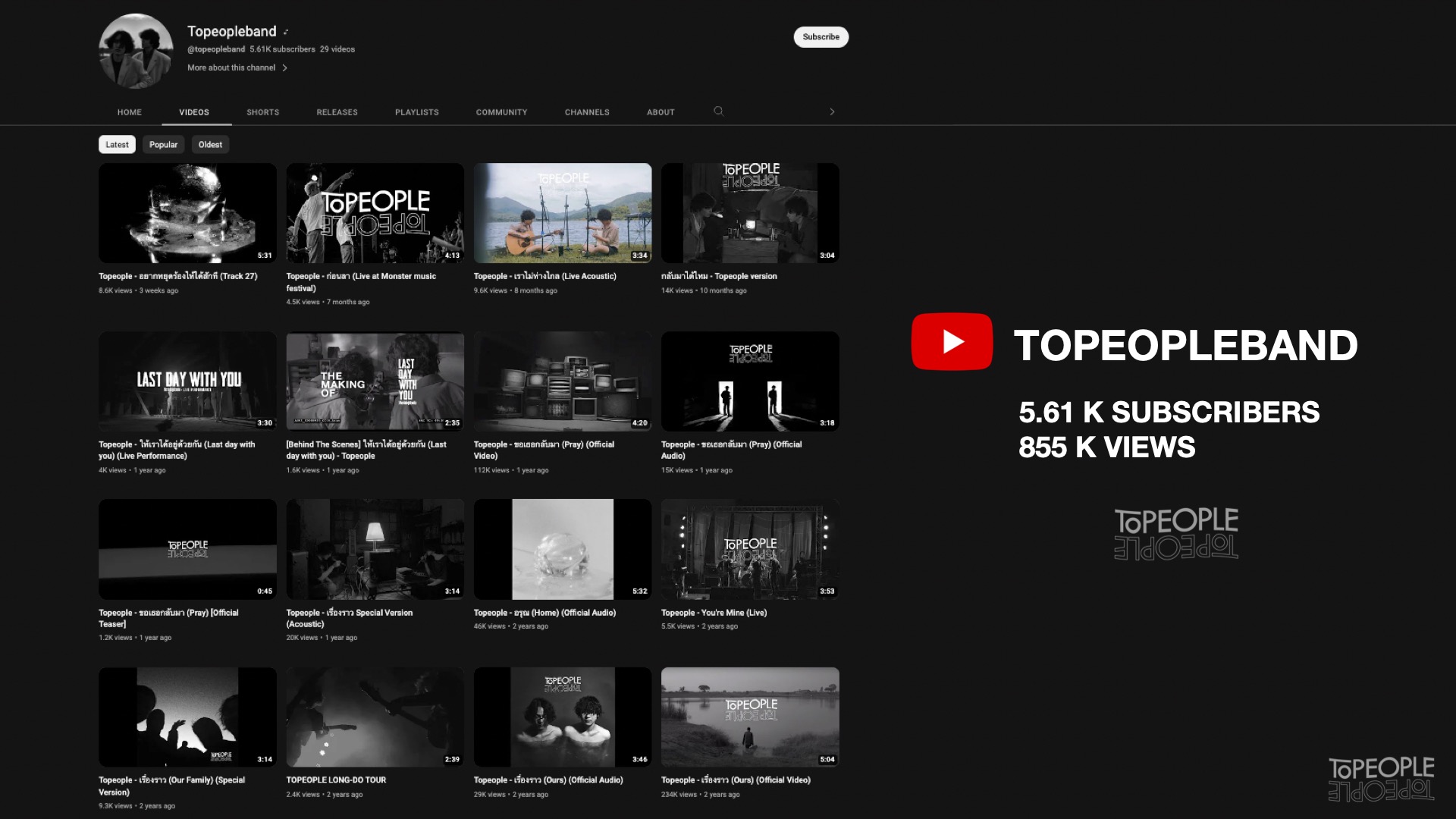Image resolution: width=1456 pixels, height=819 pixels.
Task: Click the red YouTube play logo
Action: (x=952, y=341)
